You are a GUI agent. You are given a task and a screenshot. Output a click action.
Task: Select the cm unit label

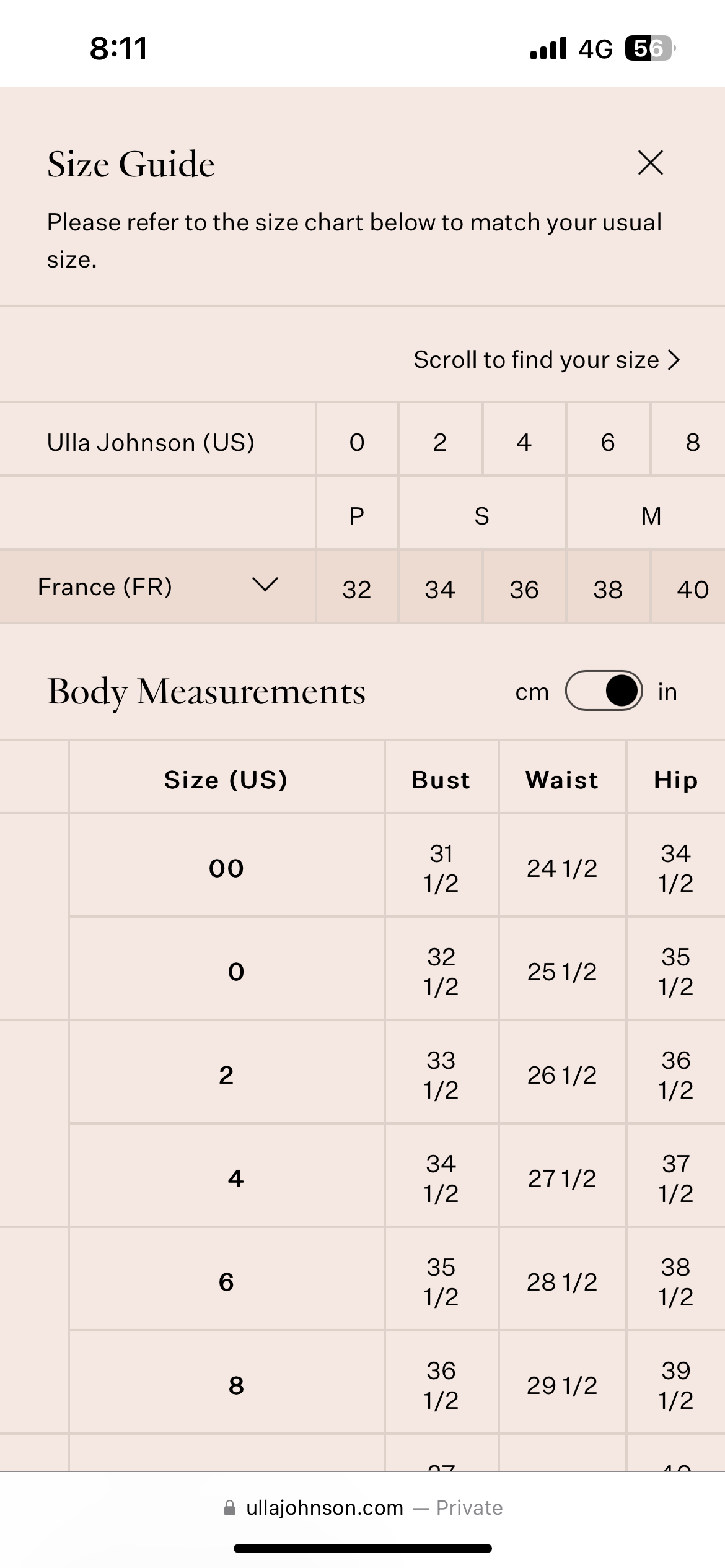[532, 692]
